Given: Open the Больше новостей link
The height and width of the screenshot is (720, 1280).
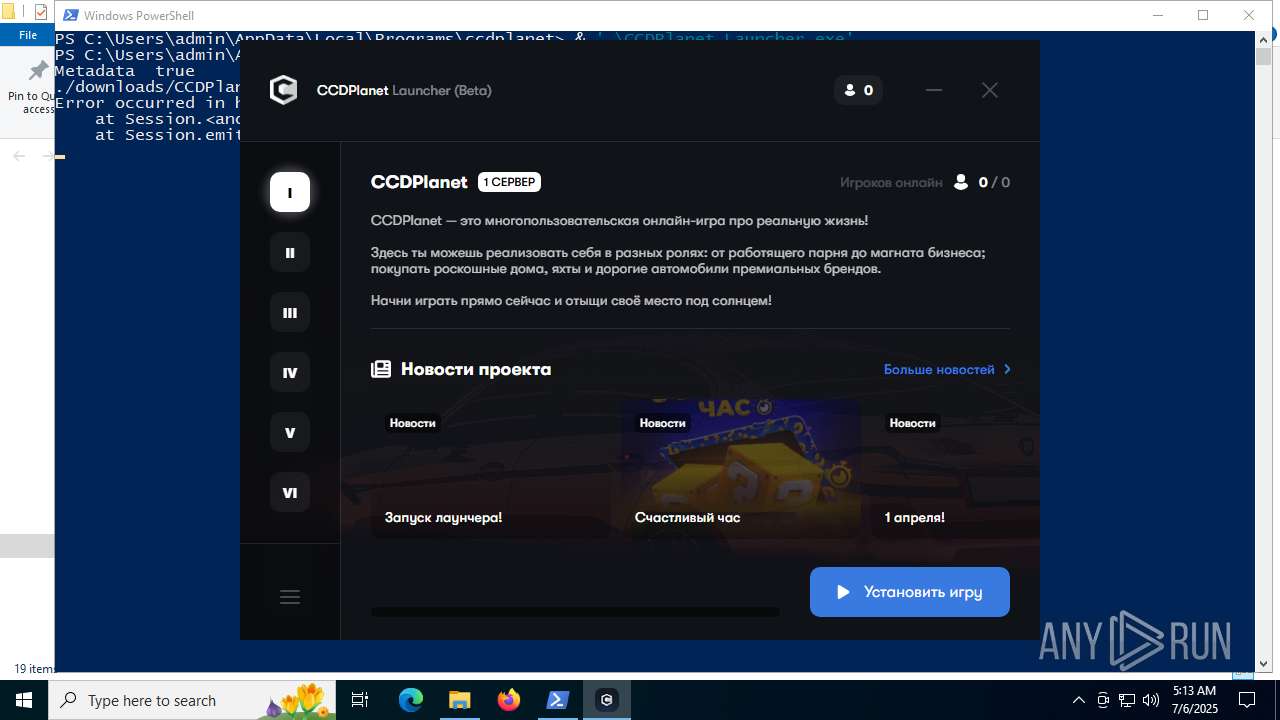Looking at the screenshot, I should pos(939,369).
